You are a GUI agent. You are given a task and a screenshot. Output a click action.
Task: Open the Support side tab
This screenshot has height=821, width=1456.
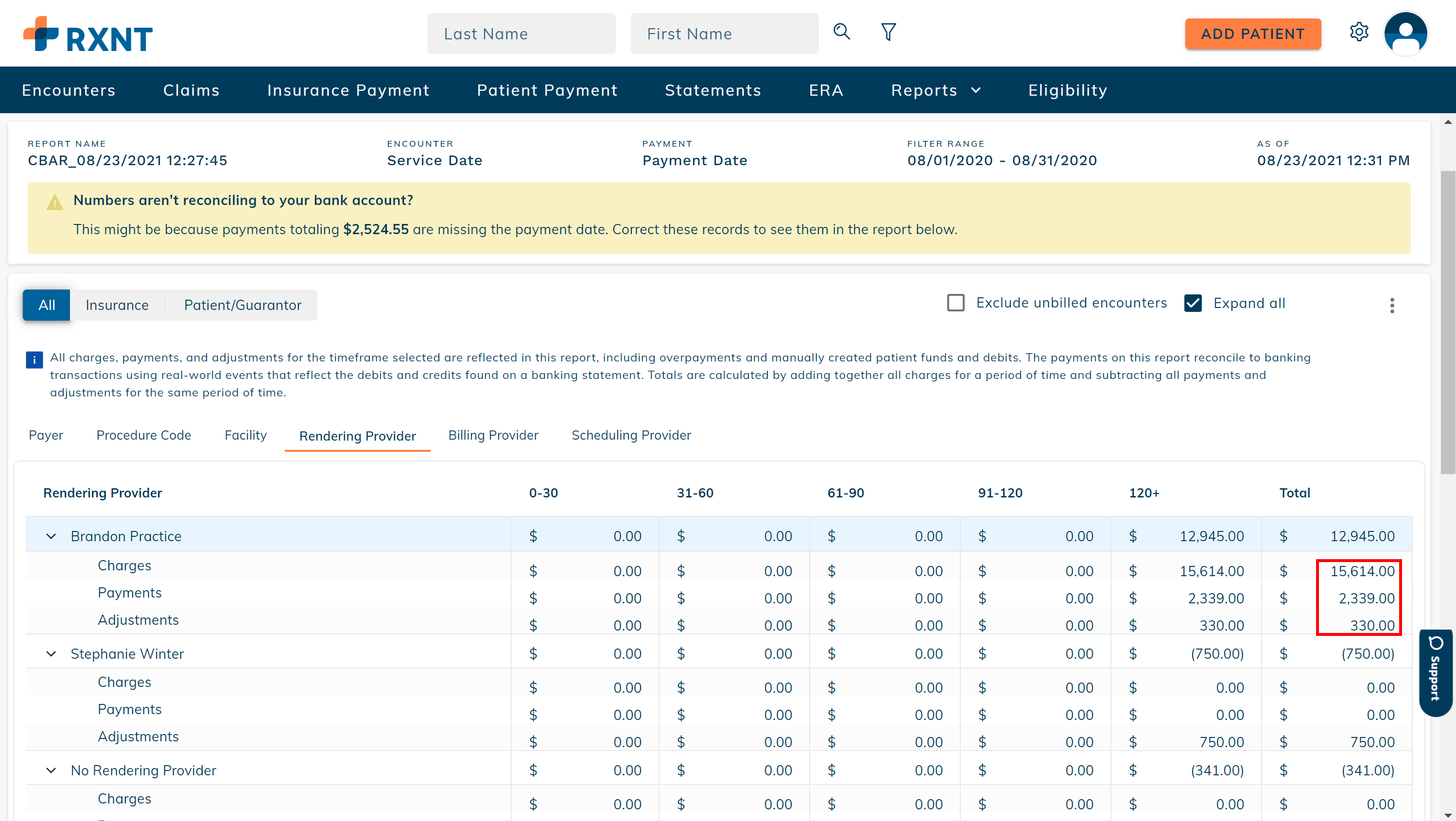[x=1435, y=672]
